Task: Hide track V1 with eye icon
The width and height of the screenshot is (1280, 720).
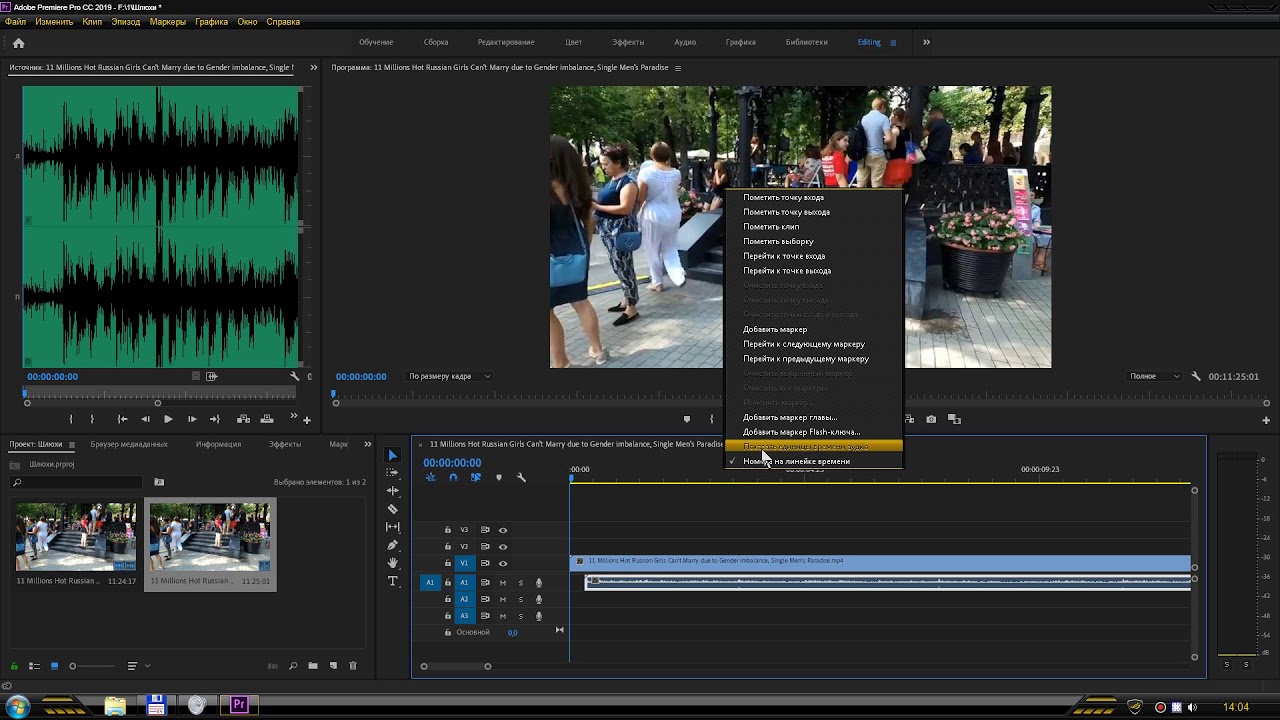Action: [503, 563]
